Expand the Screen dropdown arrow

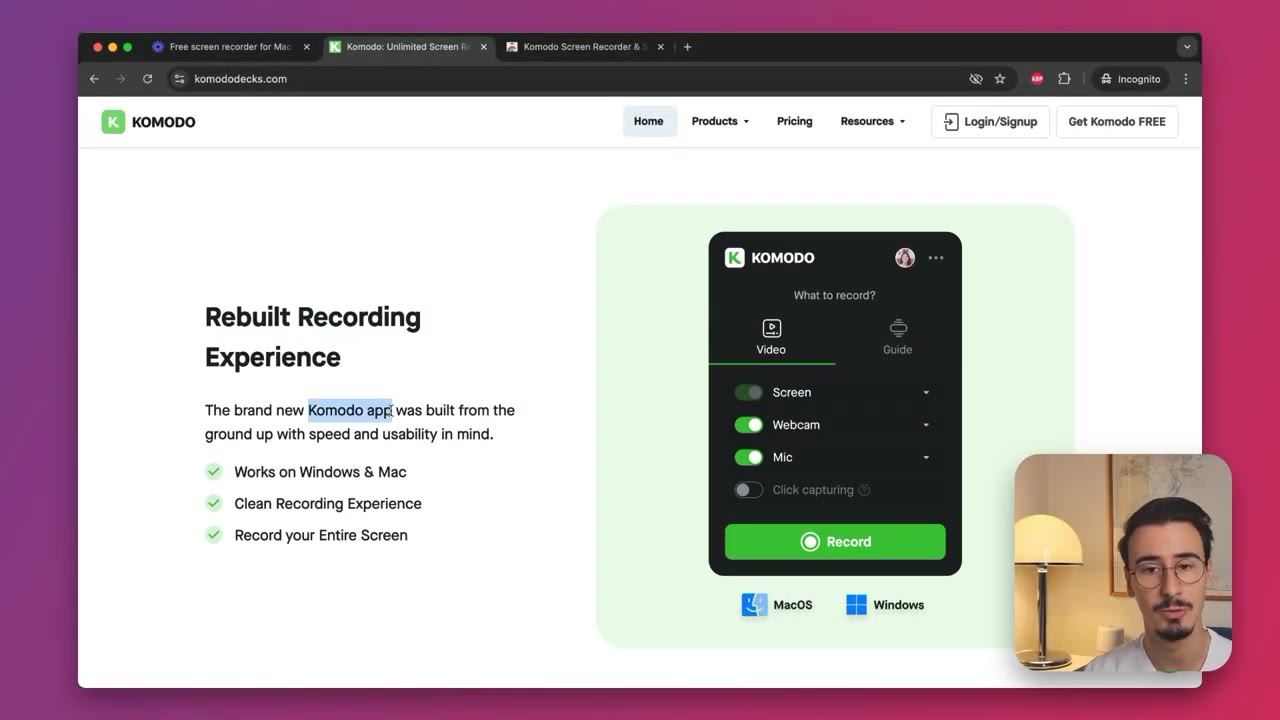tap(926, 393)
